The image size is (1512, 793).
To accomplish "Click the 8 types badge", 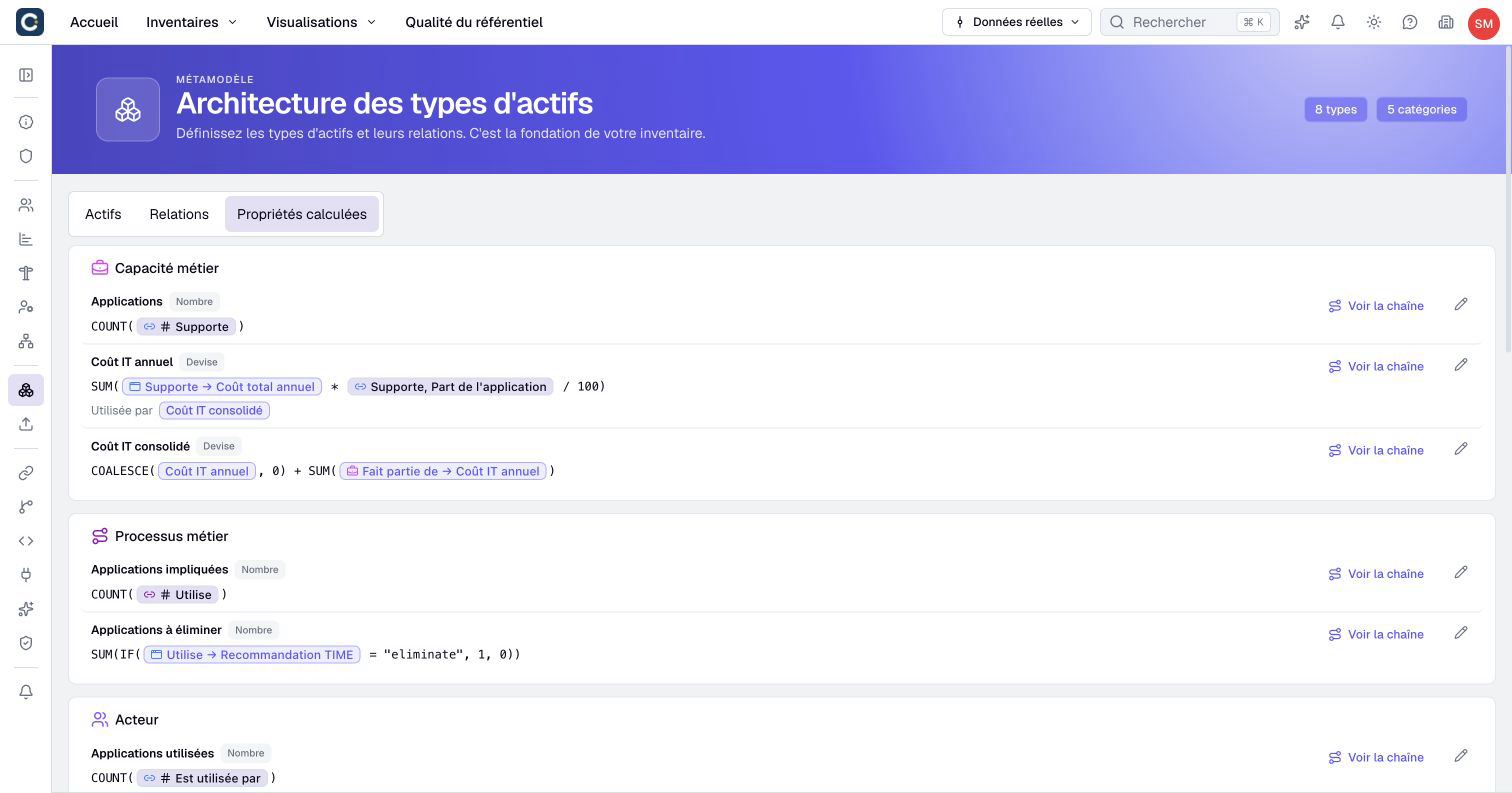I will pyautogui.click(x=1335, y=109).
